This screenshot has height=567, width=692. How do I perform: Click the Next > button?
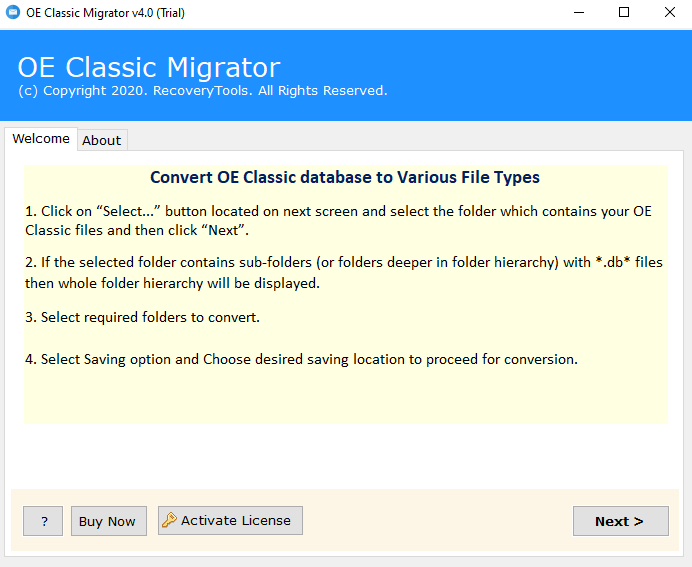(x=621, y=521)
